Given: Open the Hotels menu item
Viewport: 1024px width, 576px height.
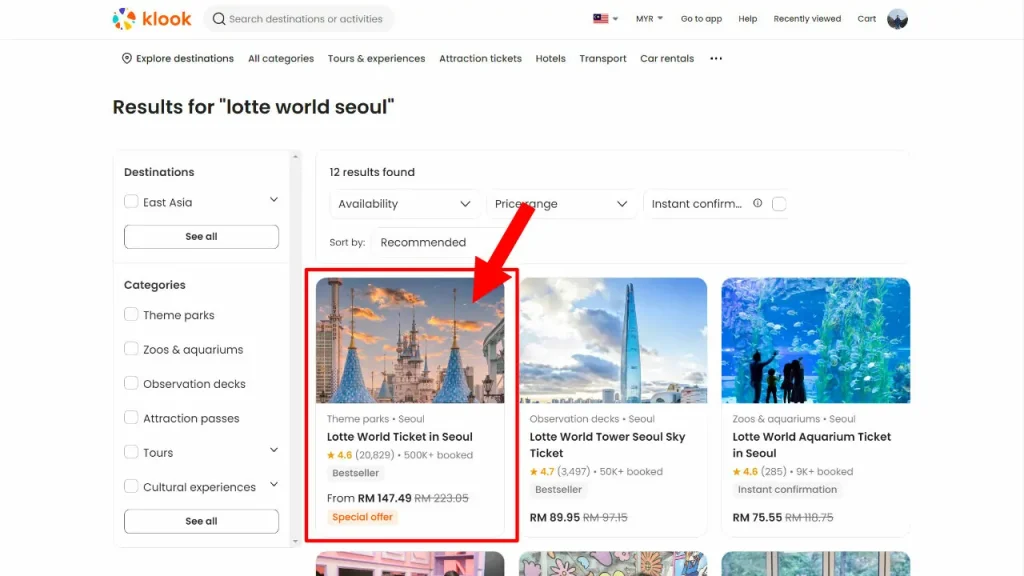Looking at the screenshot, I should coord(550,59).
